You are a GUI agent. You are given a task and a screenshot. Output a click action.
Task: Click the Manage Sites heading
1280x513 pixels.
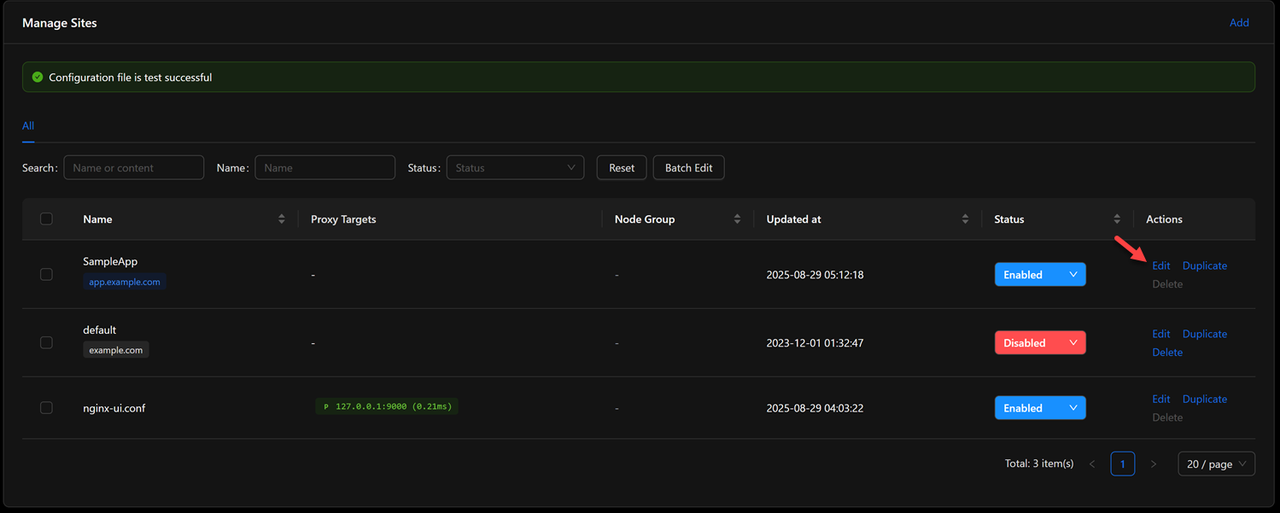pyautogui.click(x=60, y=22)
